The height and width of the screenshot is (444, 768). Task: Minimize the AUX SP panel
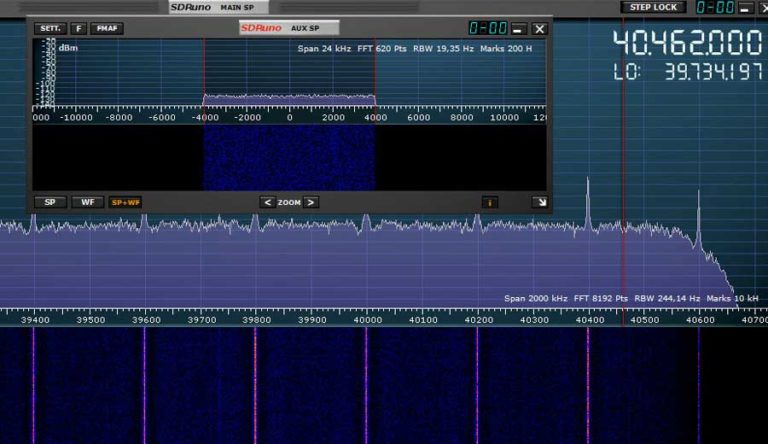(x=518, y=29)
